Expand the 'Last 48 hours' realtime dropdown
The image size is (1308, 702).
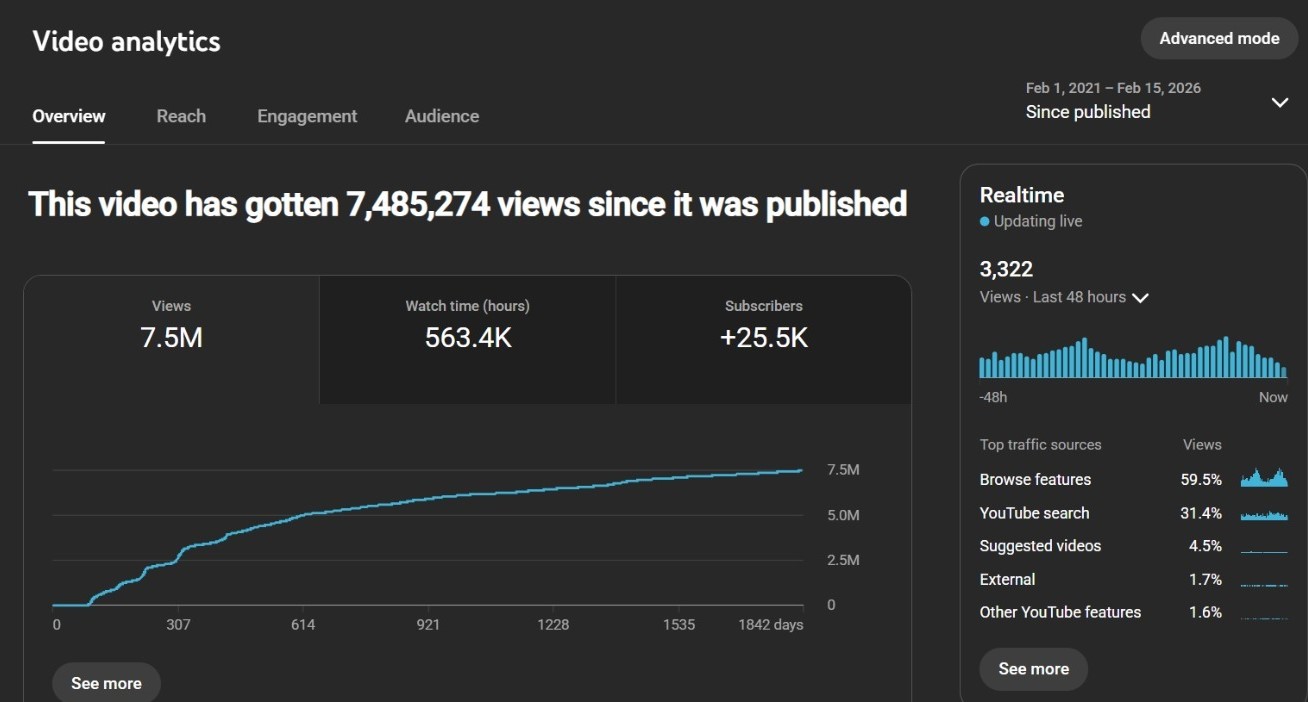click(1139, 298)
